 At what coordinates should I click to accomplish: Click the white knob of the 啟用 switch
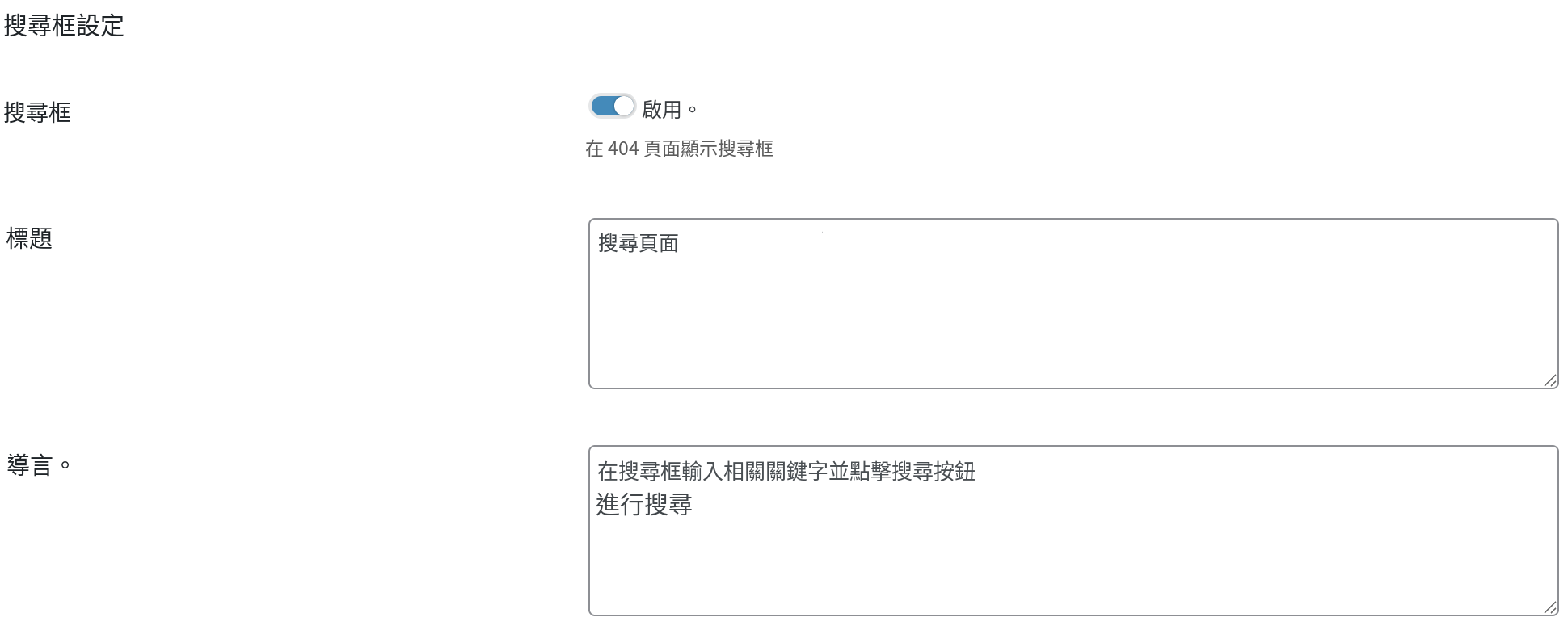[623, 107]
